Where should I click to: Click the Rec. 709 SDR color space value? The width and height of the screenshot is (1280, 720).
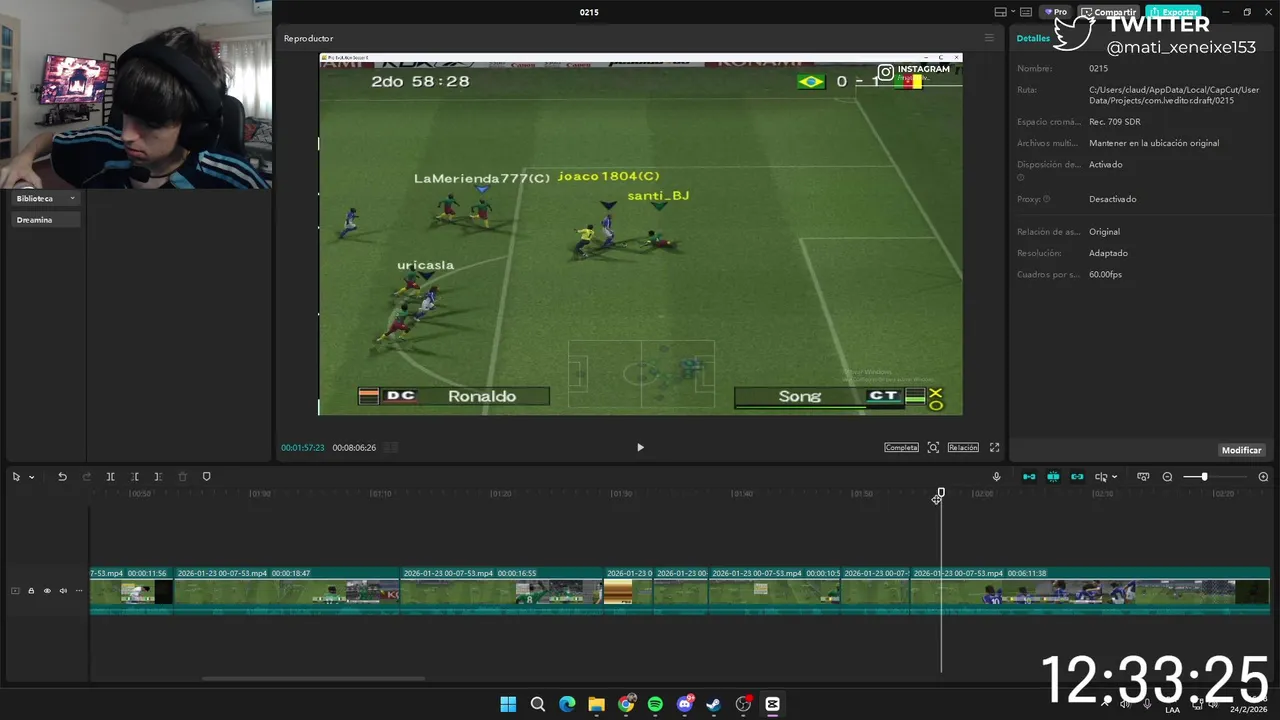(x=1114, y=122)
